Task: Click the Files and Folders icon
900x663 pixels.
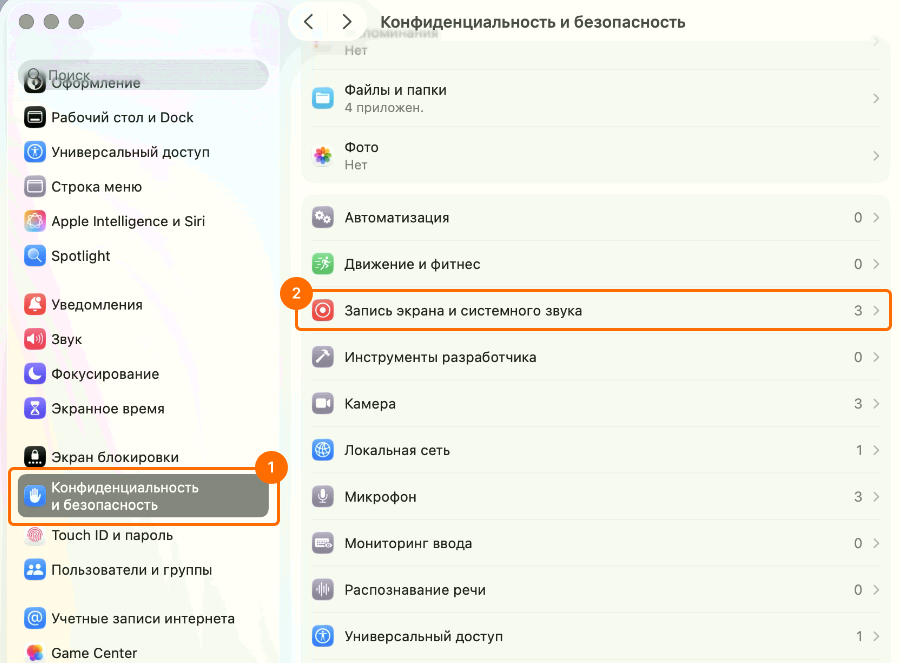Action: (x=323, y=98)
